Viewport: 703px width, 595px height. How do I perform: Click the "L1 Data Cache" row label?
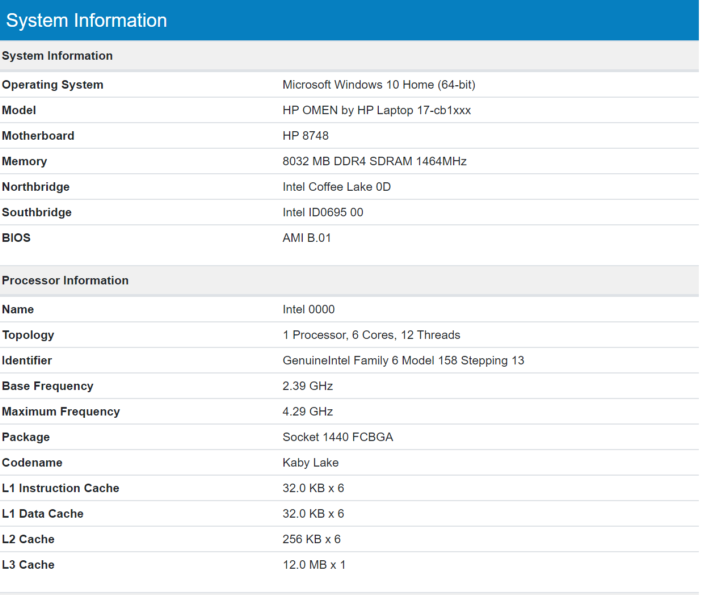[x=43, y=514]
